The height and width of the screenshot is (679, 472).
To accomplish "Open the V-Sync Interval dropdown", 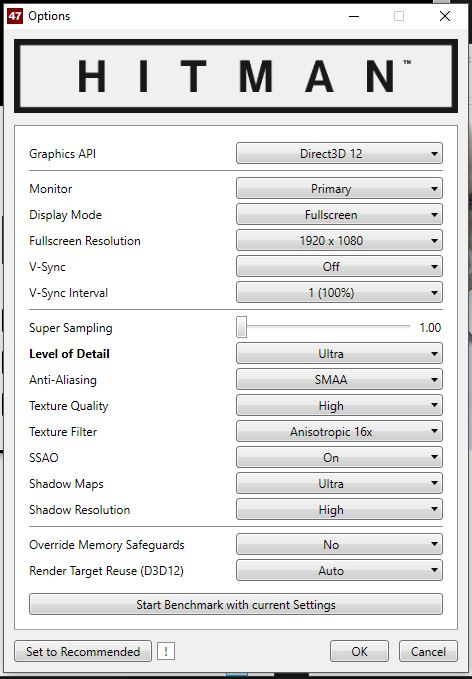I will tap(339, 292).
